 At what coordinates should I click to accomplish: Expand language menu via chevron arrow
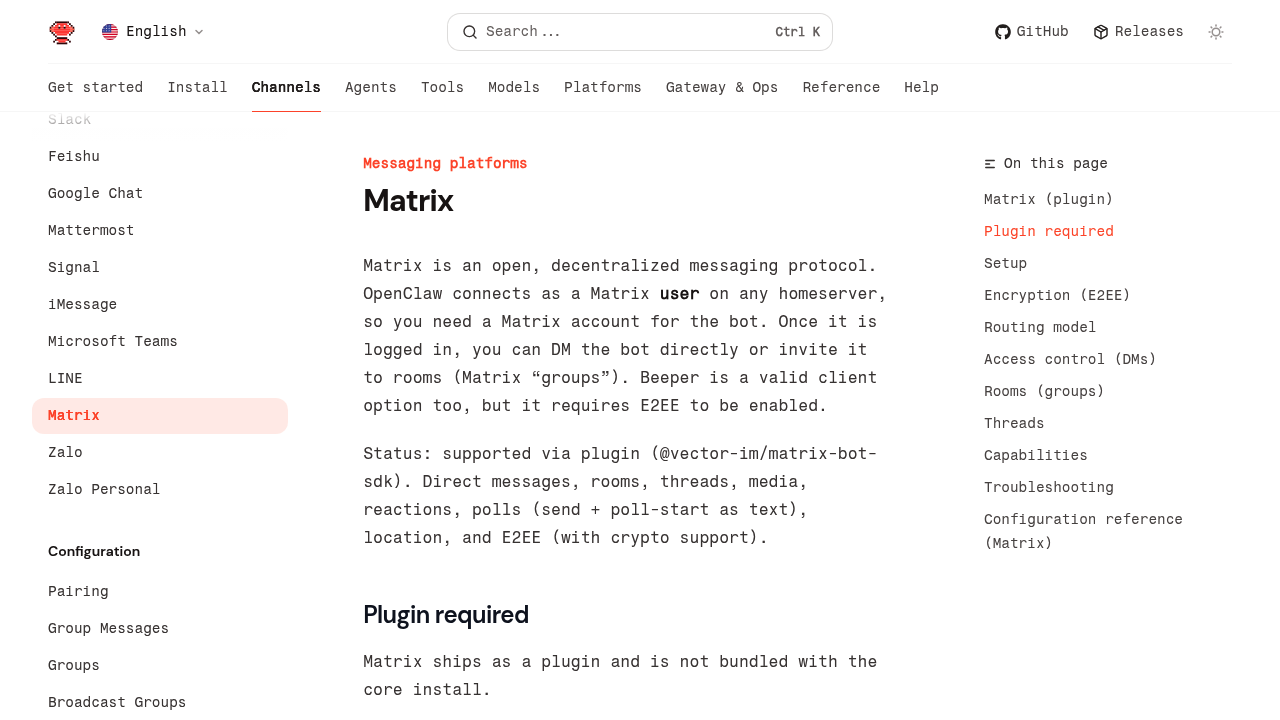[199, 32]
